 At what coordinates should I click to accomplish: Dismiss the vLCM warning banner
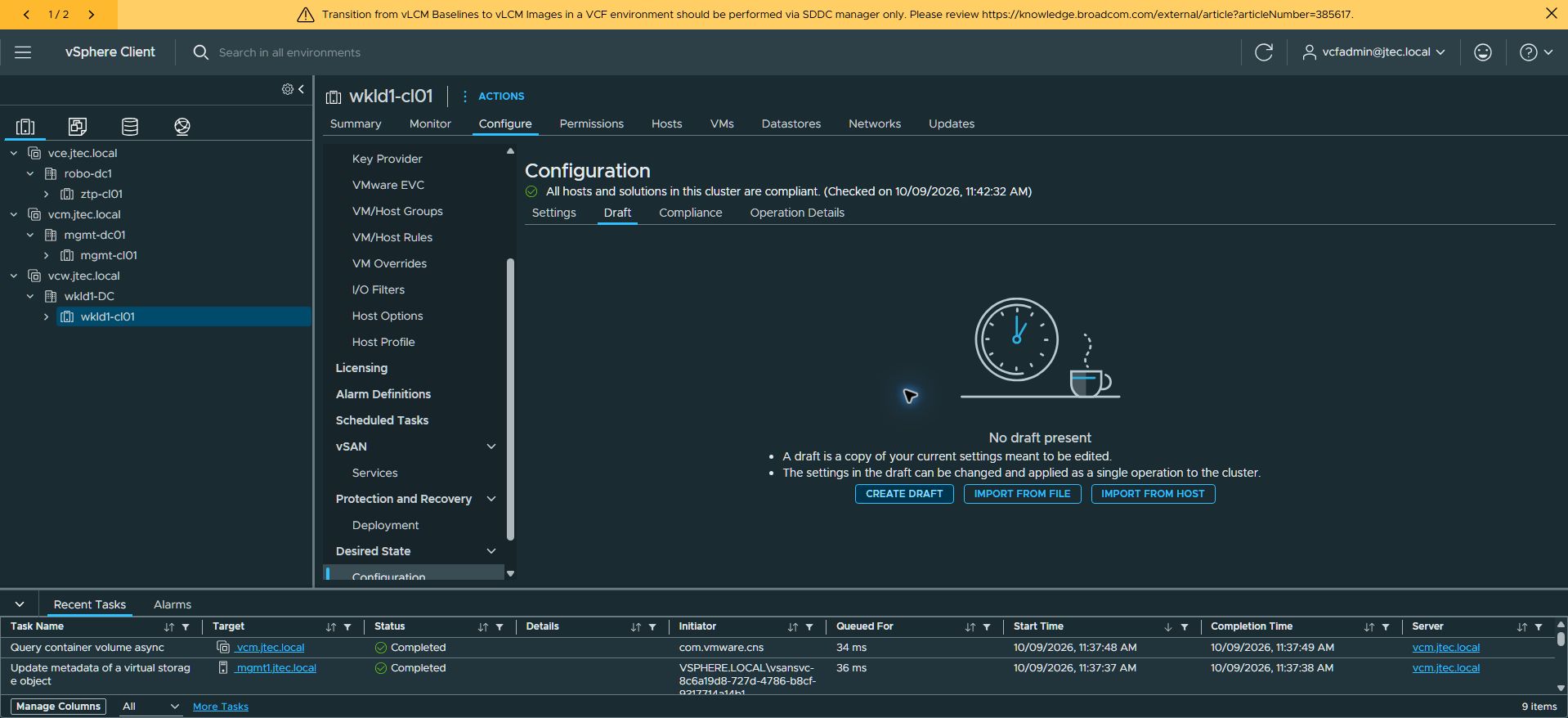1551,14
